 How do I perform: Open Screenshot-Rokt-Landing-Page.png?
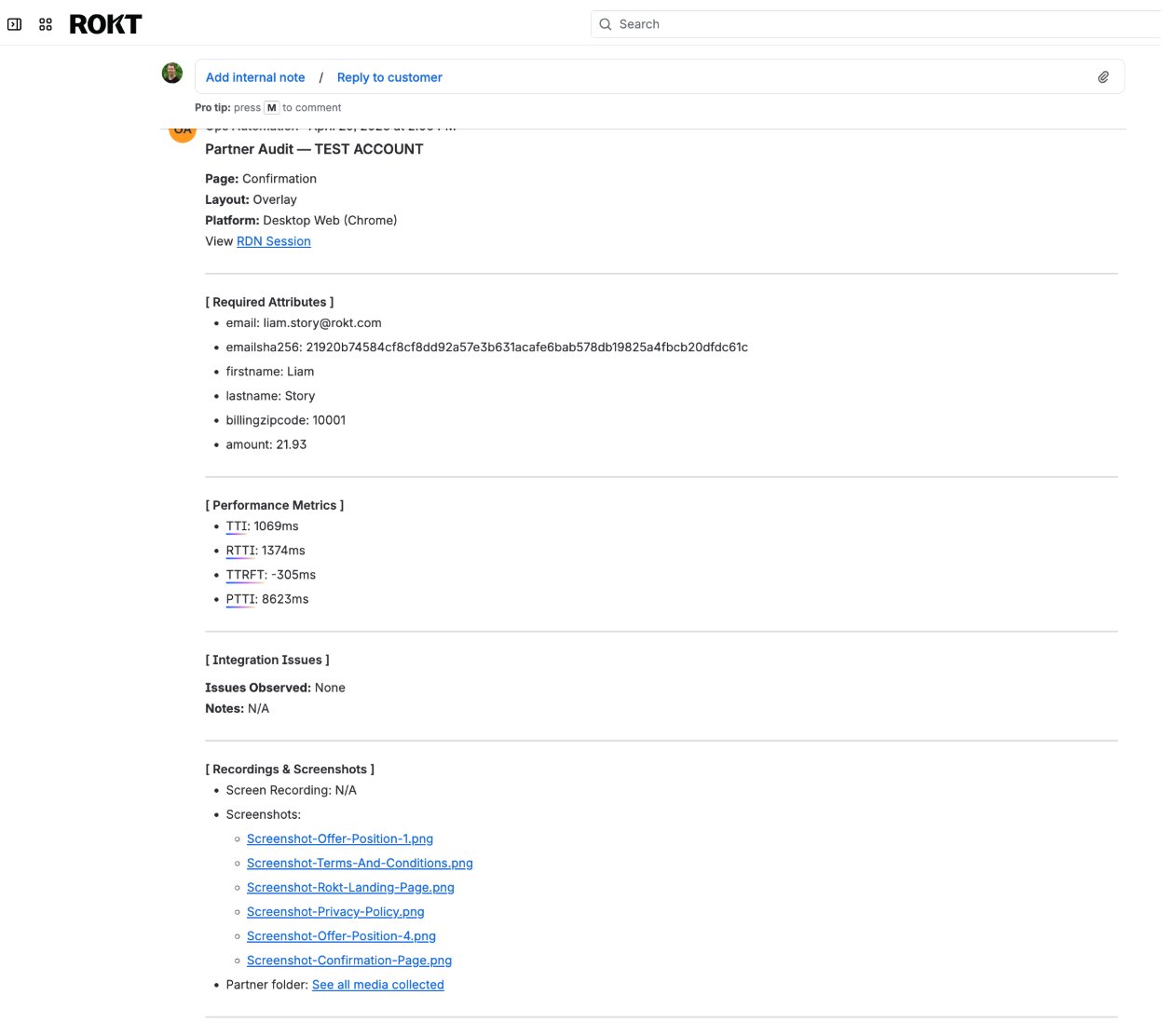350,887
